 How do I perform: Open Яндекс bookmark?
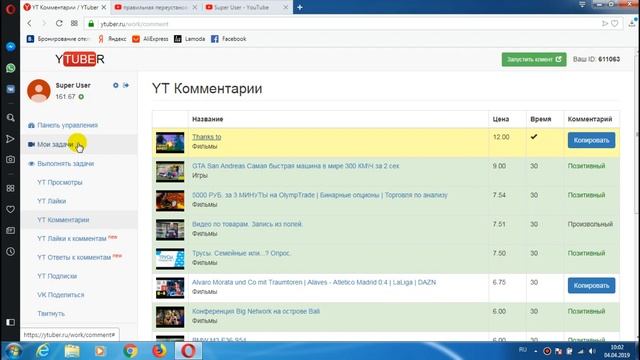pos(112,39)
